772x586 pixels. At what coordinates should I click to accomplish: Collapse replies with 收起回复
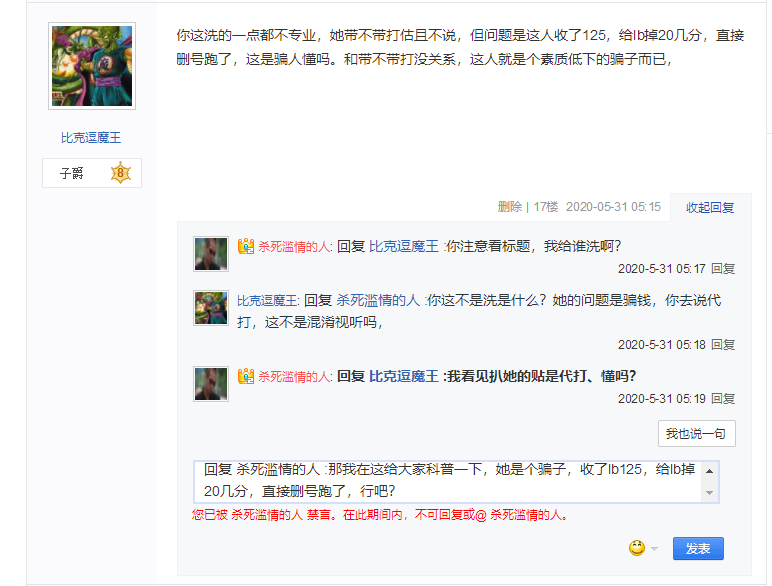point(710,208)
